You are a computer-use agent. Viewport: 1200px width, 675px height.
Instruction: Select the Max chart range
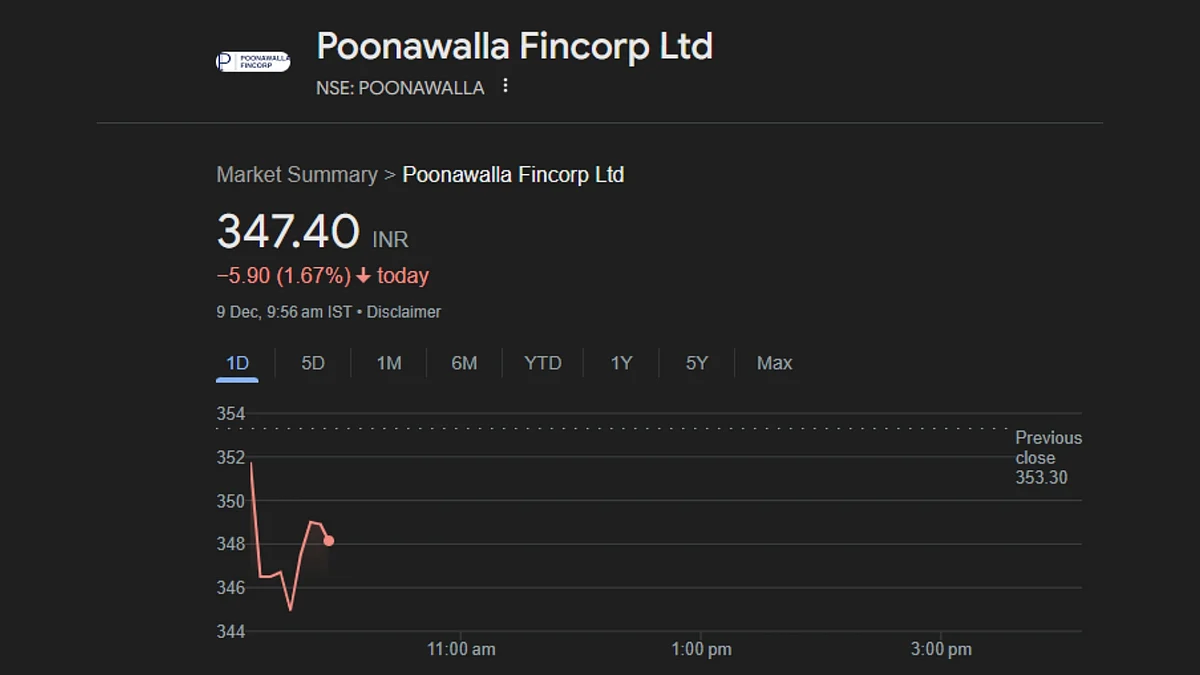[x=775, y=363]
